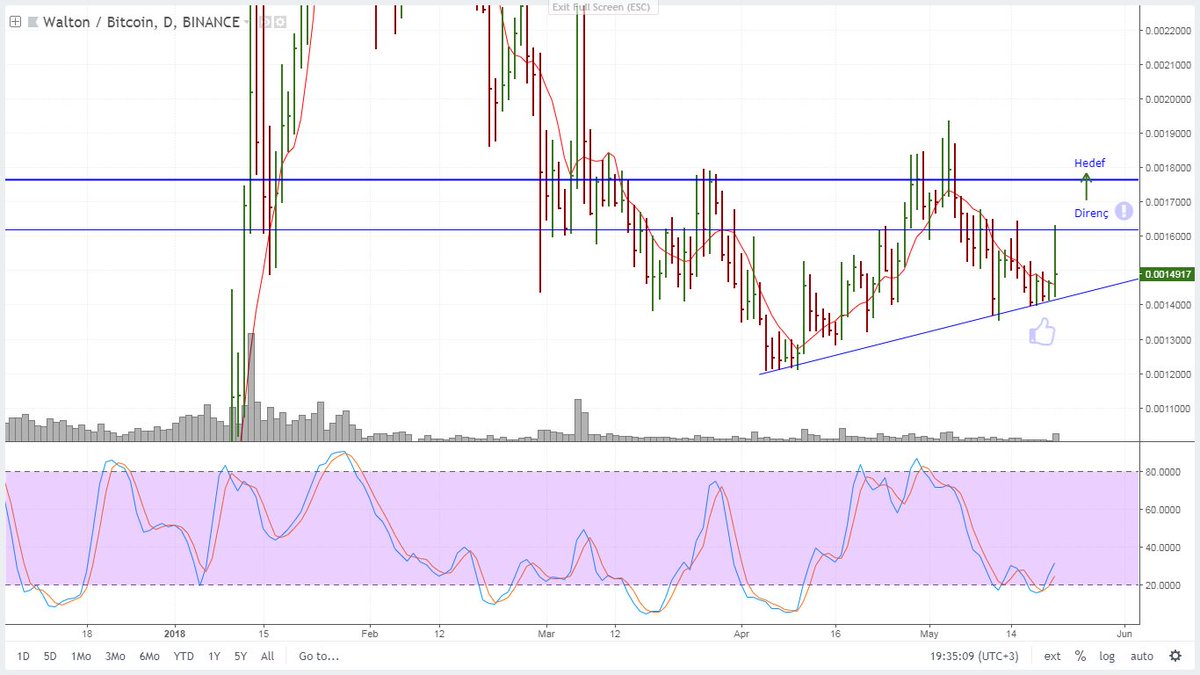
Task: Click the current price label 0.0014917
Action: point(1169,274)
